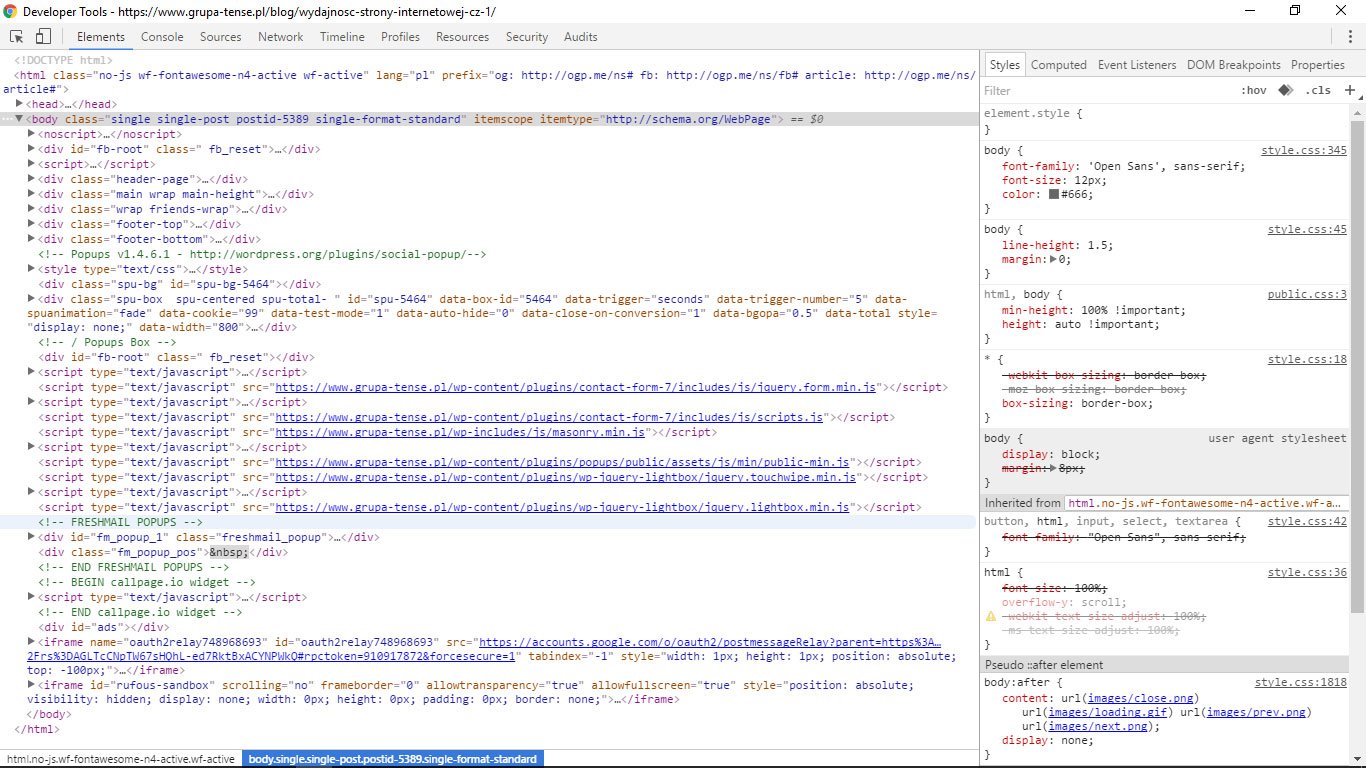Expand the noscript node
Screen dimensions: 1366x768
coord(31,134)
